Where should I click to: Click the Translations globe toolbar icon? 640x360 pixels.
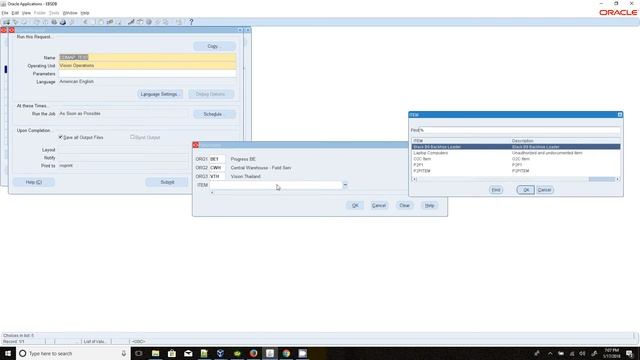149,22
